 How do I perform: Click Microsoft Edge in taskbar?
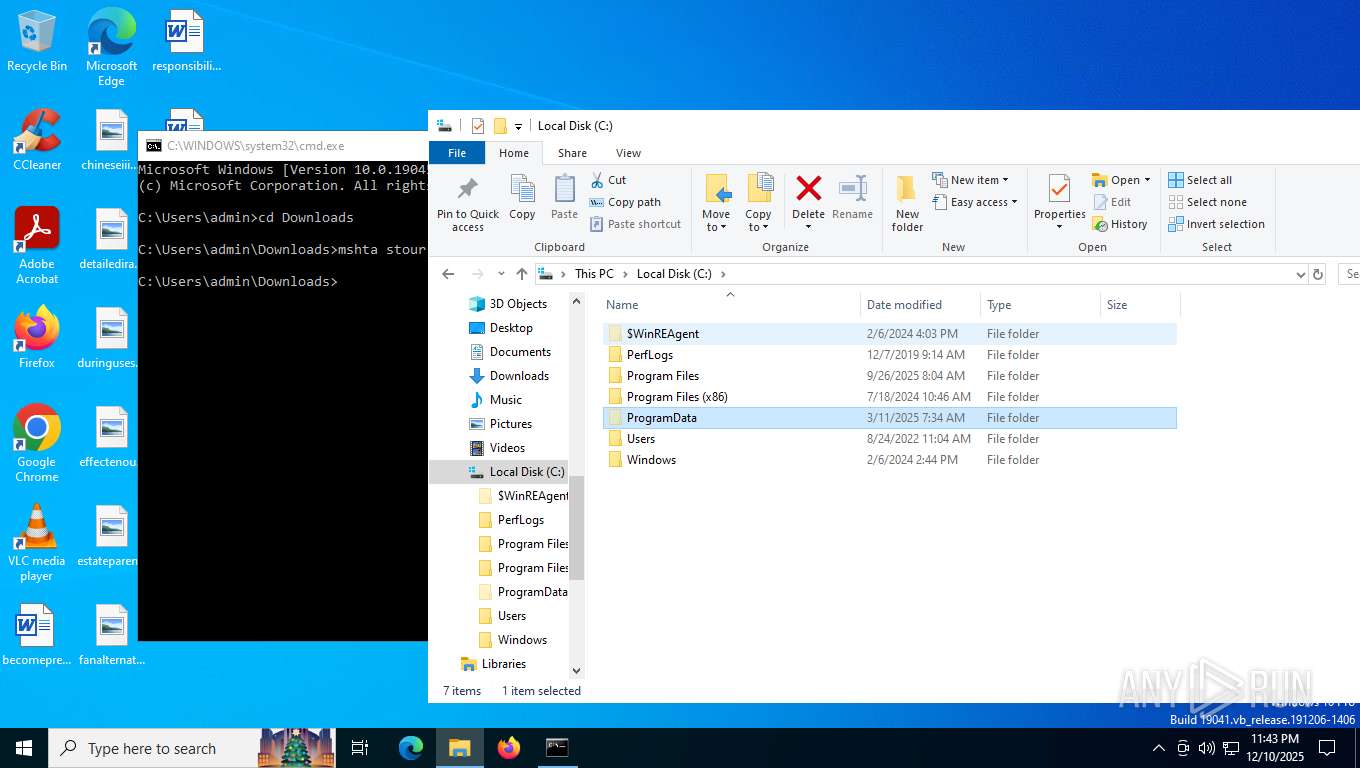[411, 748]
